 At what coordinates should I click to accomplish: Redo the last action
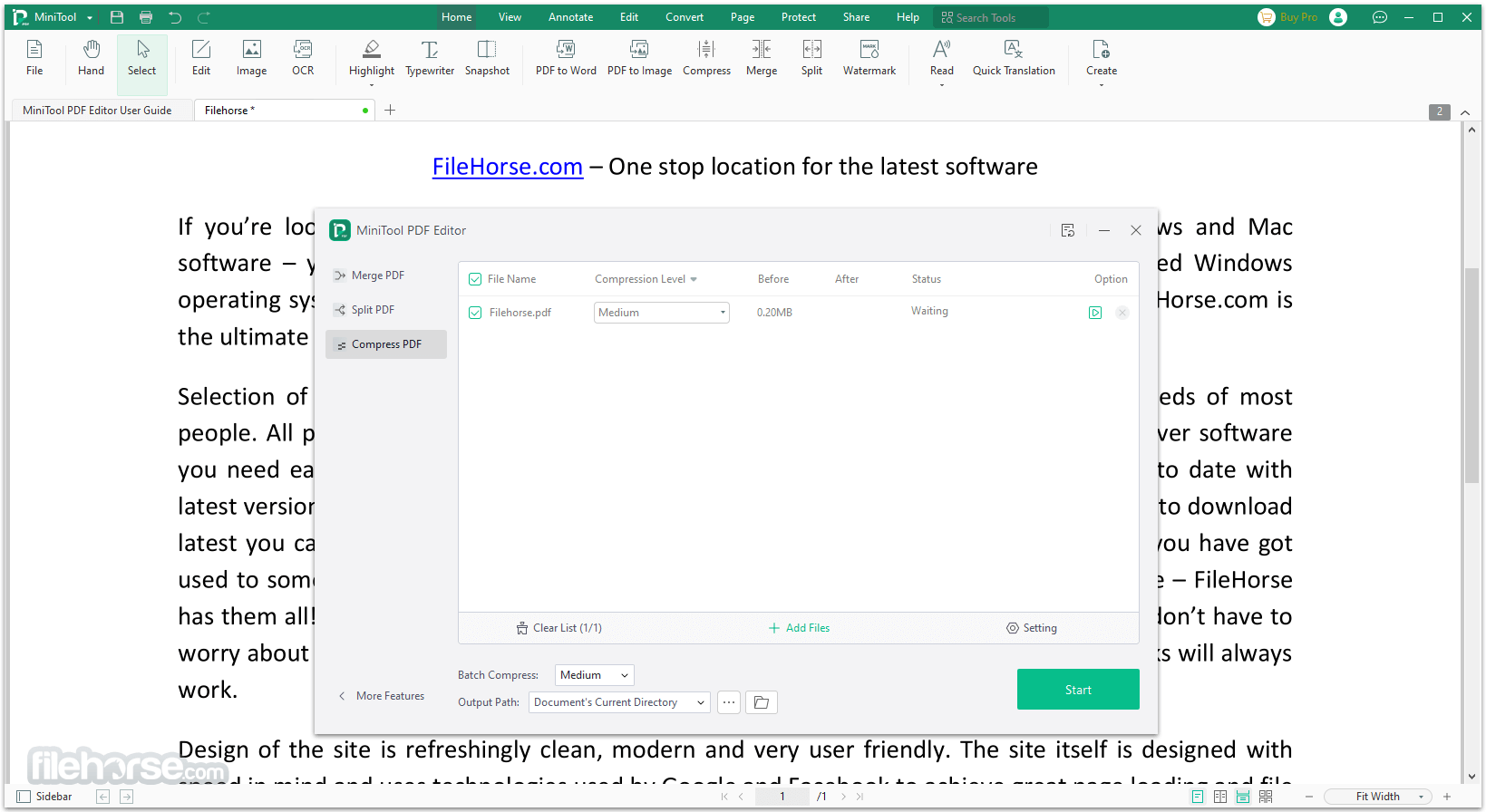204,17
